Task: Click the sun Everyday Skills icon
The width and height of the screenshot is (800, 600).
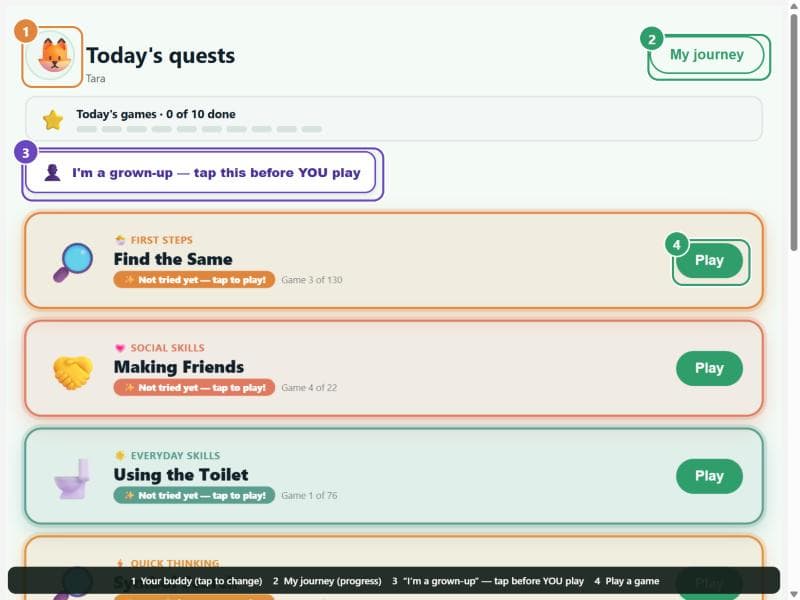Action: [x=120, y=455]
